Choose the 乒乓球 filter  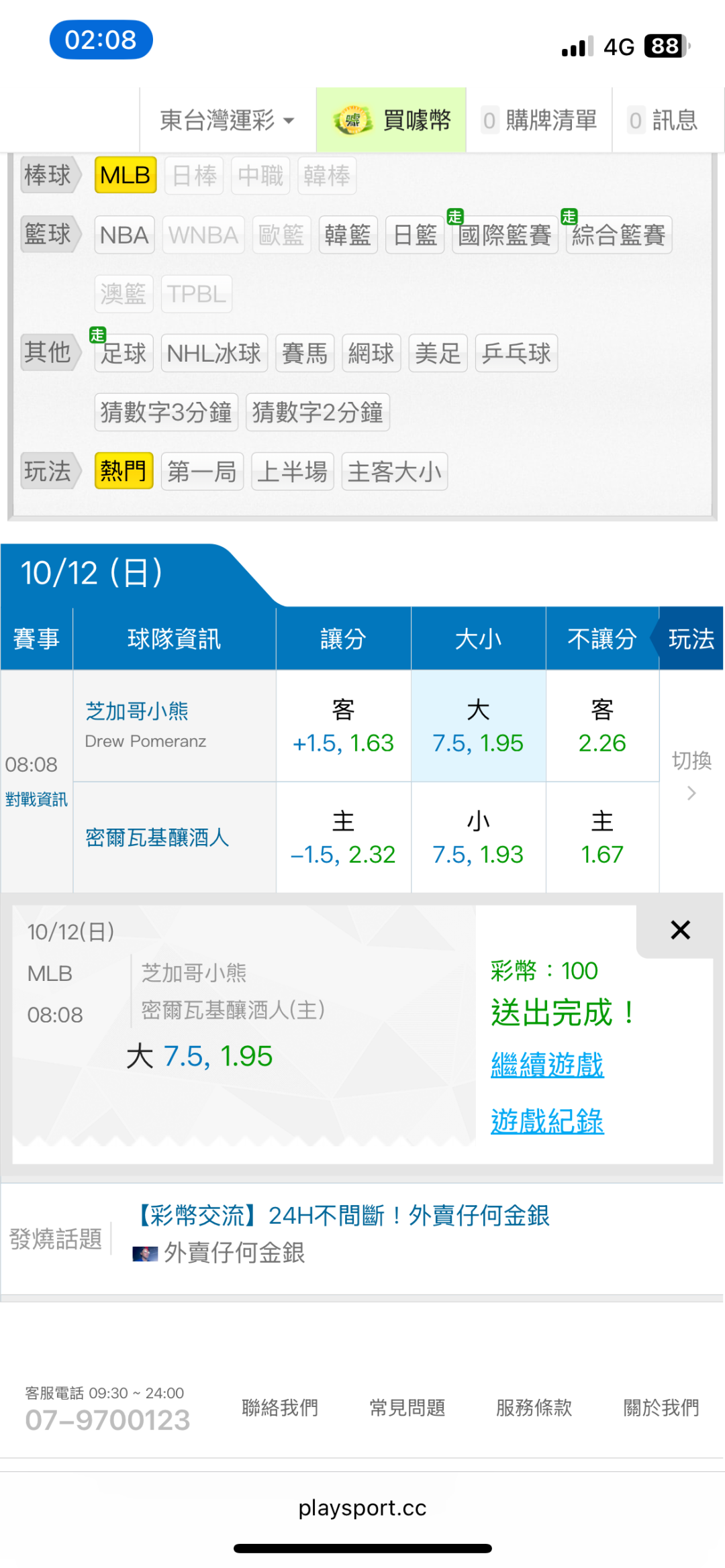tap(516, 353)
